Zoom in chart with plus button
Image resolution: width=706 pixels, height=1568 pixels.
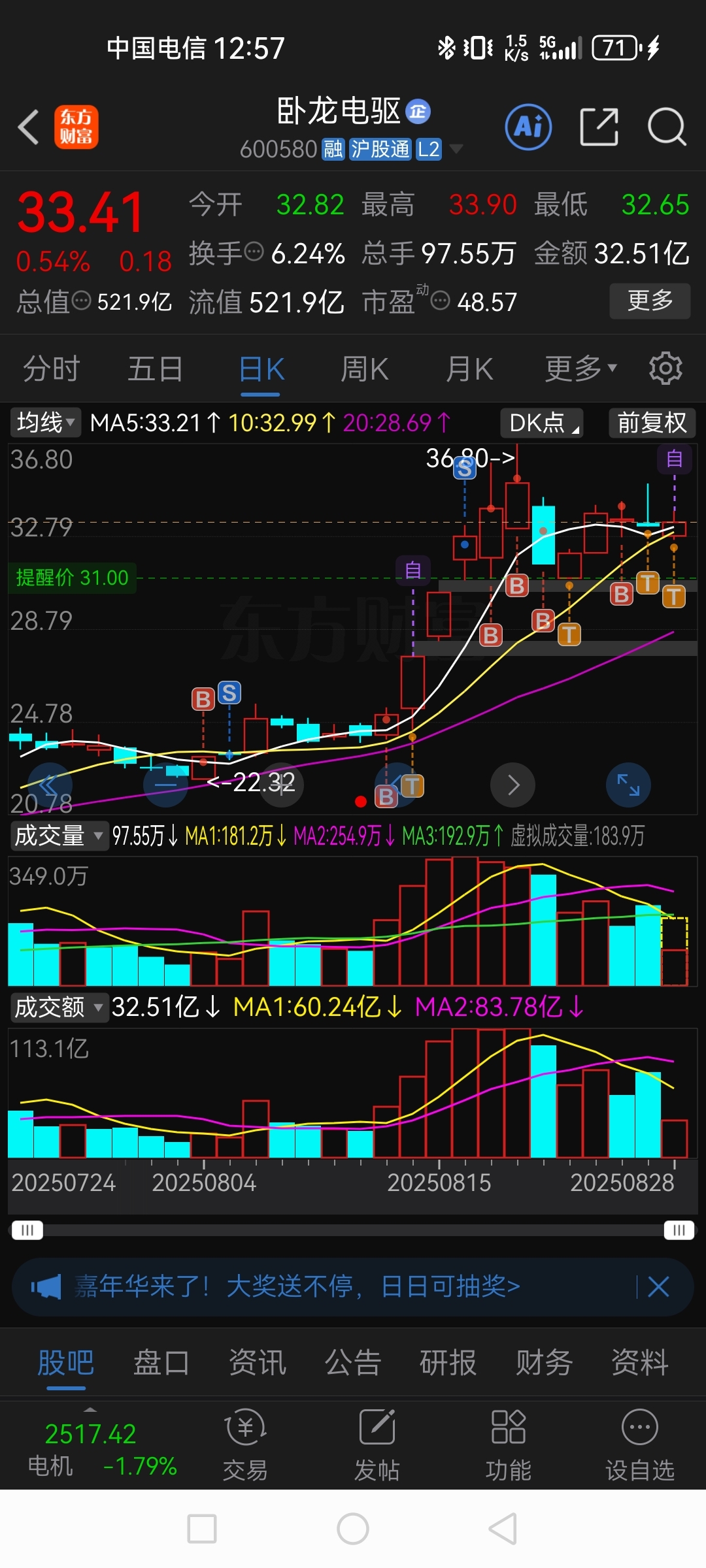281,784
